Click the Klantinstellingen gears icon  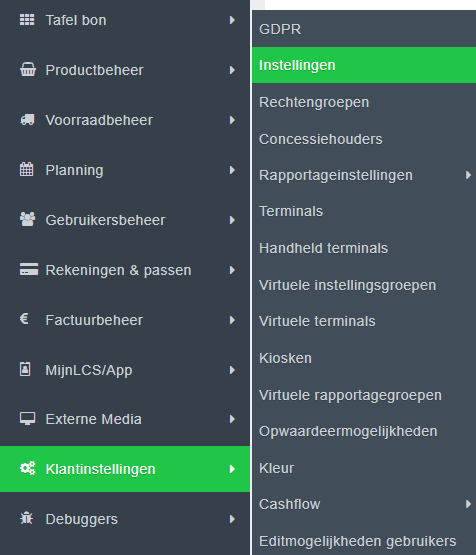(x=28, y=469)
